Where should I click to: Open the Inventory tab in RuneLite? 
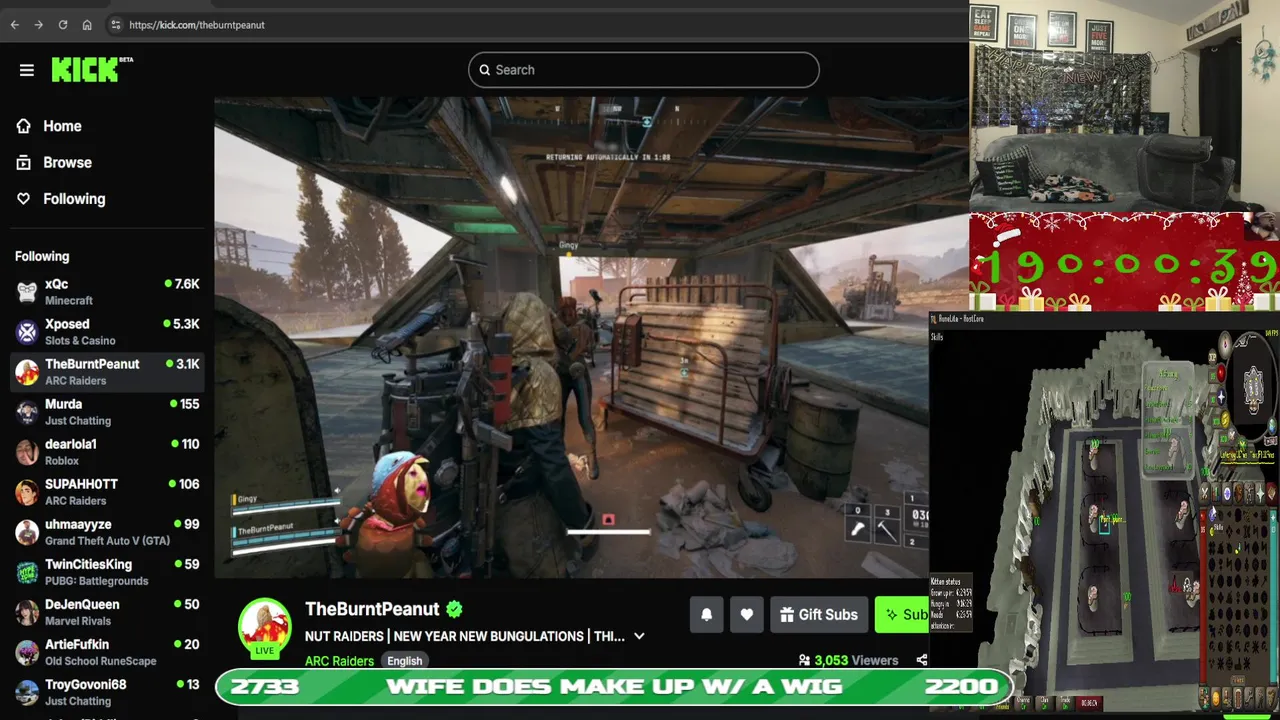[x=1238, y=494]
